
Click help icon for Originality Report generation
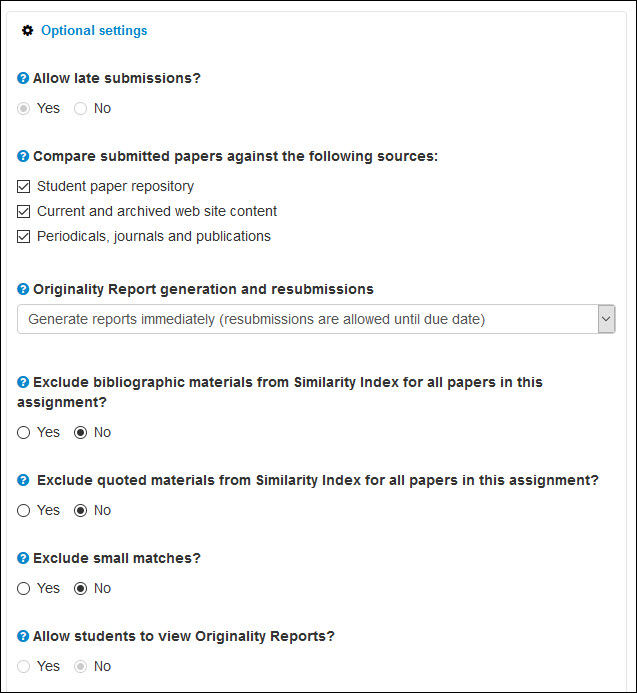23,290
